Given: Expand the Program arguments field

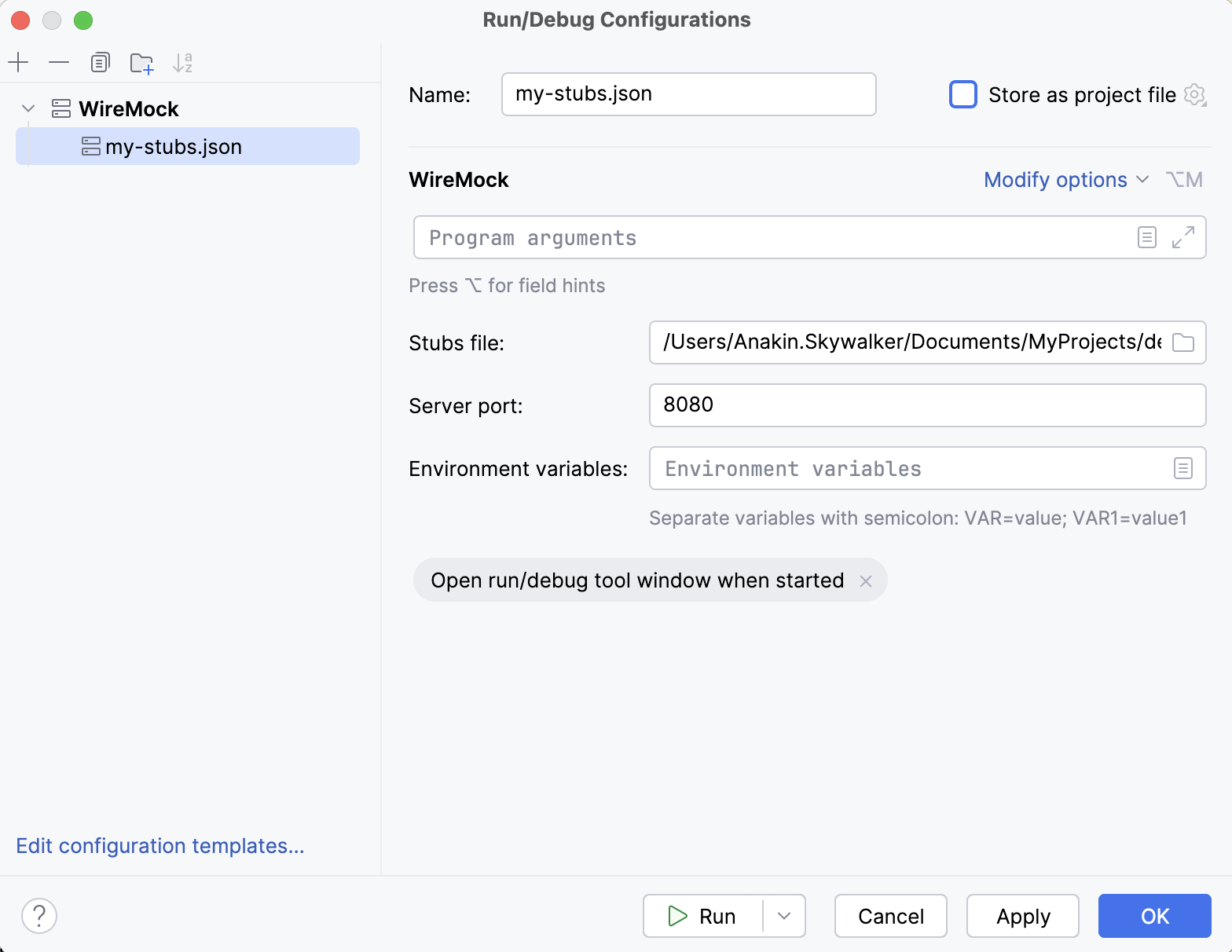Looking at the screenshot, I should 1182,237.
